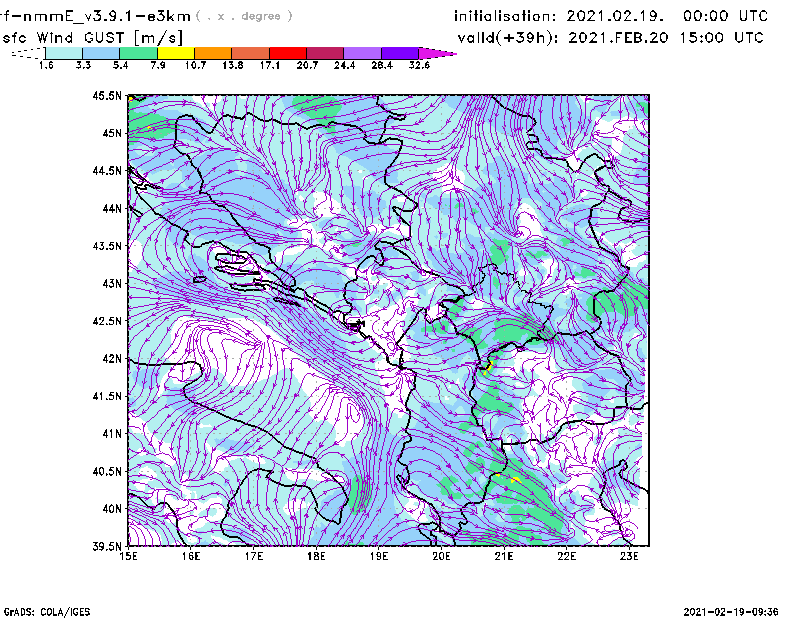Click the 'sfc Wind GUST [m/s]' title

click(92, 38)
